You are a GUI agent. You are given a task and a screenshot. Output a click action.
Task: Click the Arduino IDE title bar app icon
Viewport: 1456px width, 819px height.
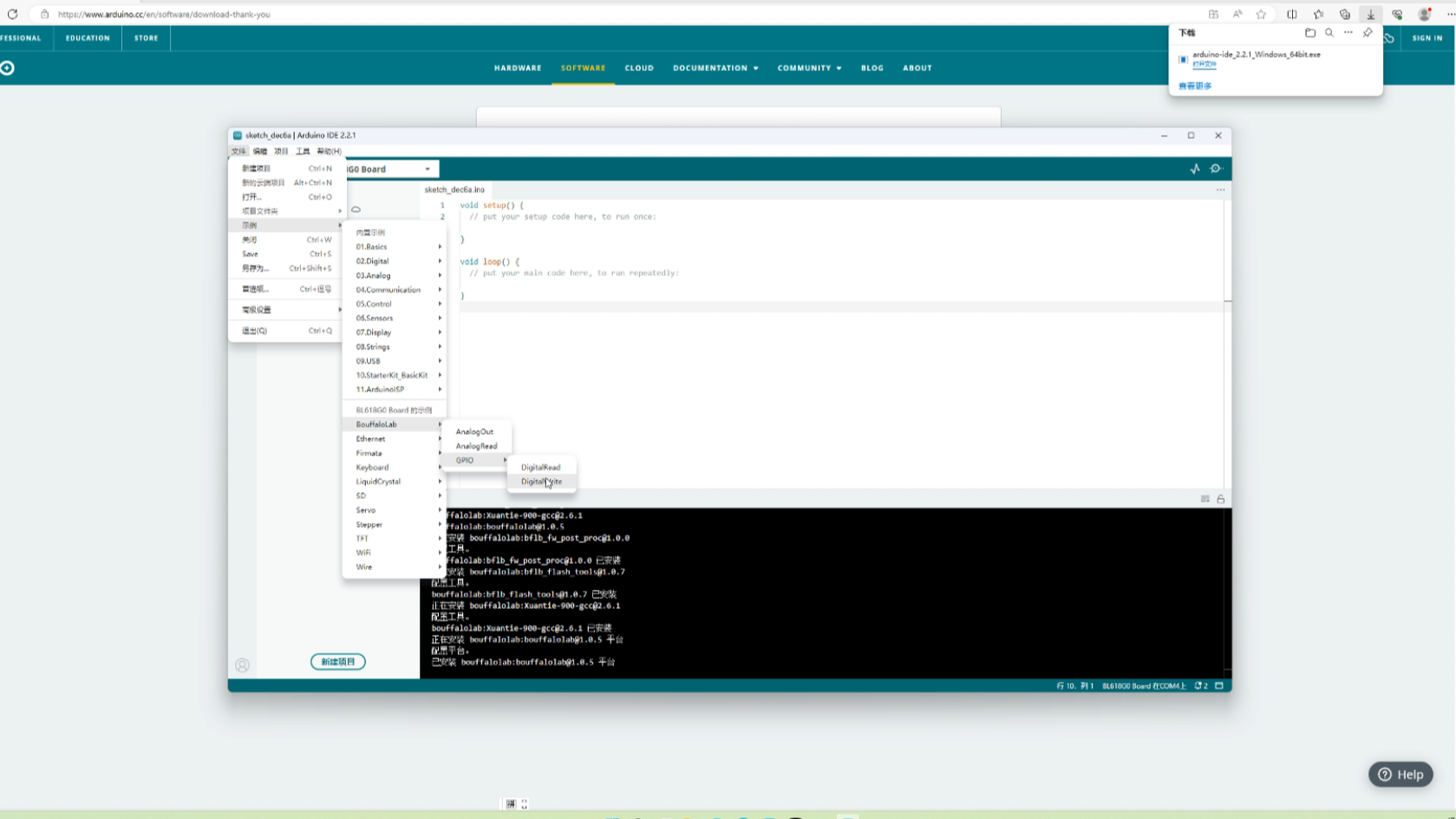(238, 135)
